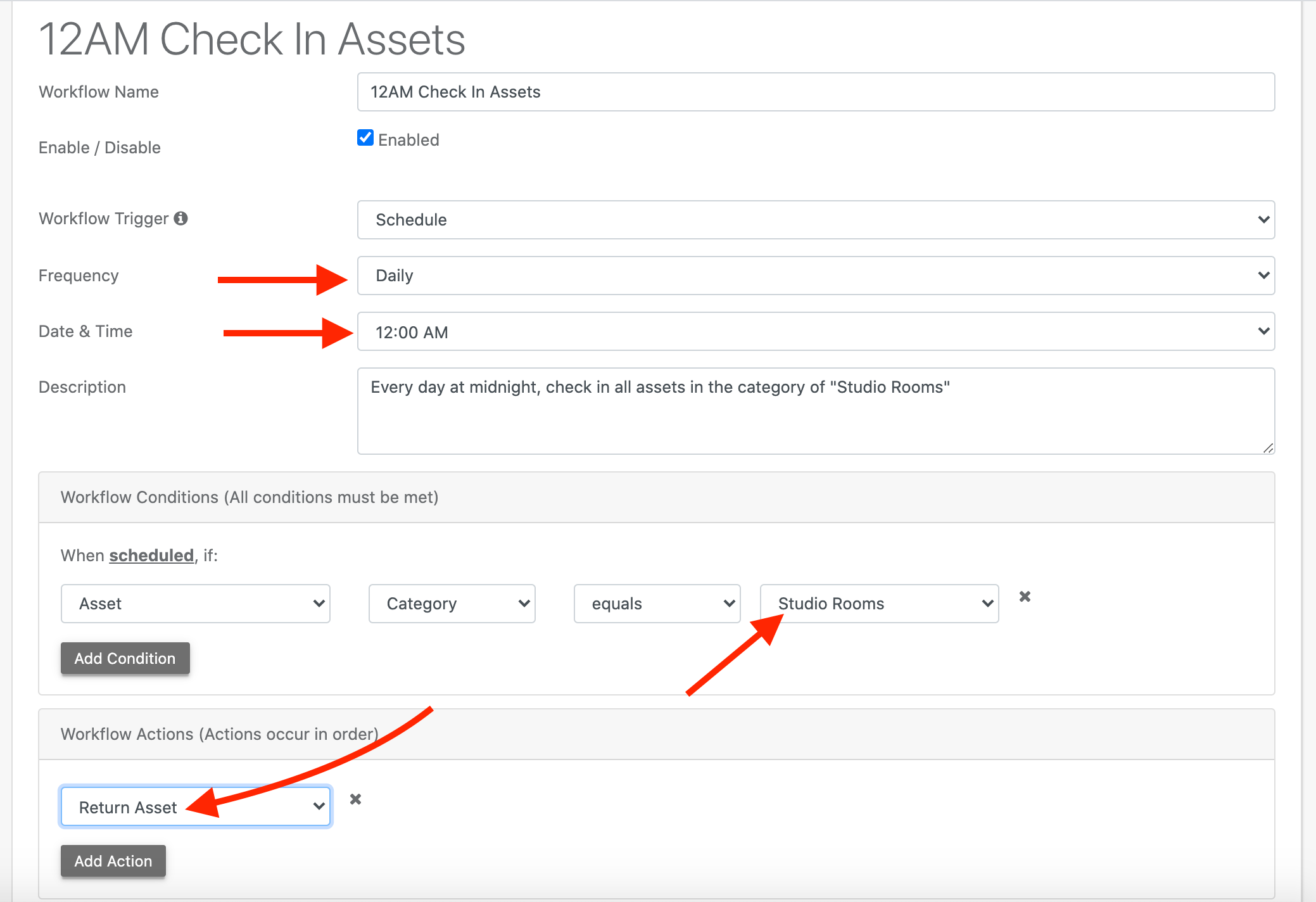Open the Workflow Trigger Schedule dropdown
Image resolution: width=1316 pixels, height=902 pixels.
816,220
